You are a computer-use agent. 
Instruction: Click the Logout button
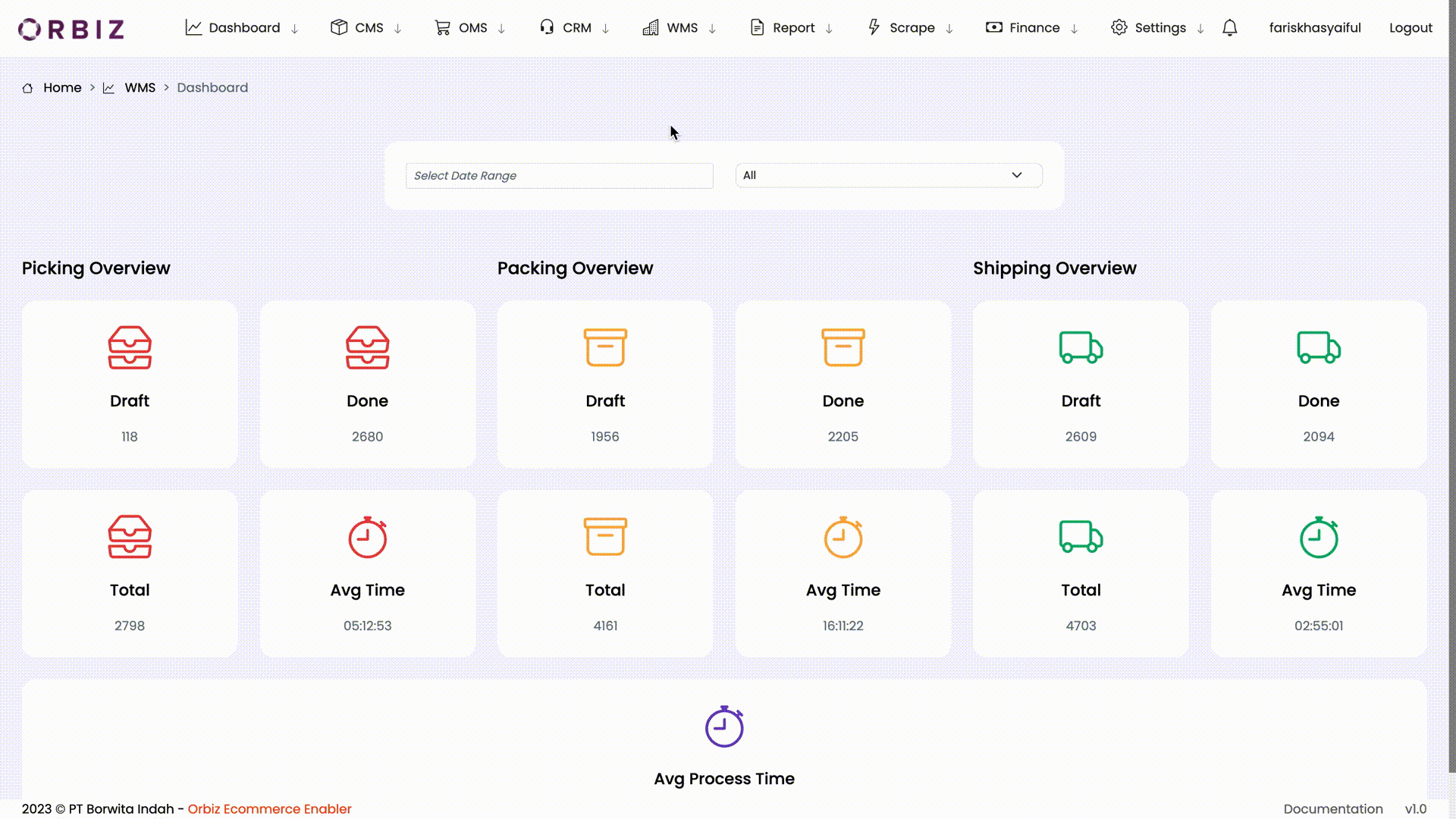pyautogui.click(x=1411, y=27)
